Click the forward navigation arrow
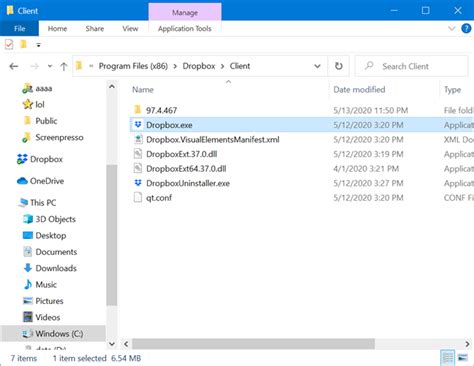This screenshot has height=366, width=474. click(x=34, y=66)
